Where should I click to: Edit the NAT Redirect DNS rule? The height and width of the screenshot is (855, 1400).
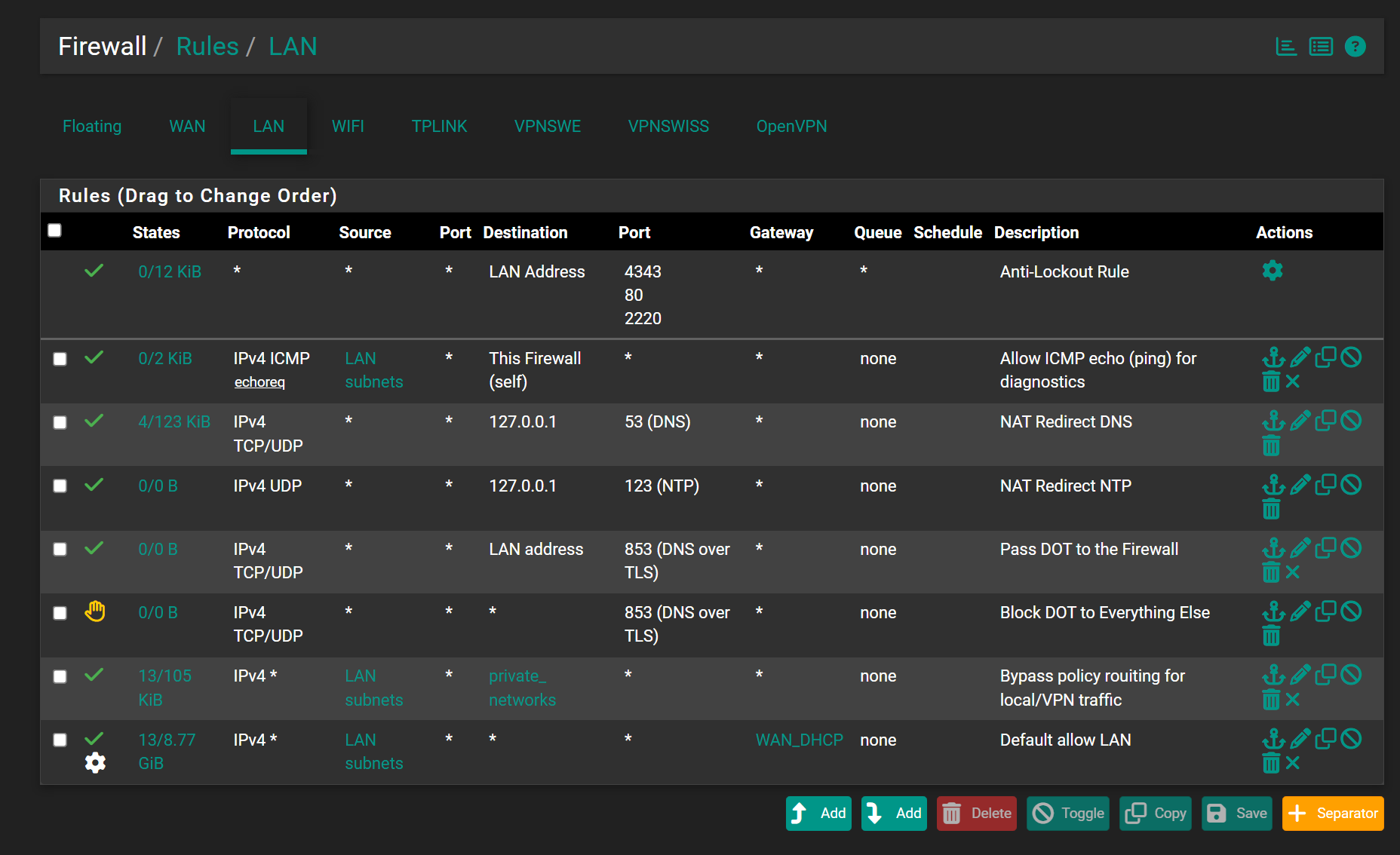[1300, 421]
